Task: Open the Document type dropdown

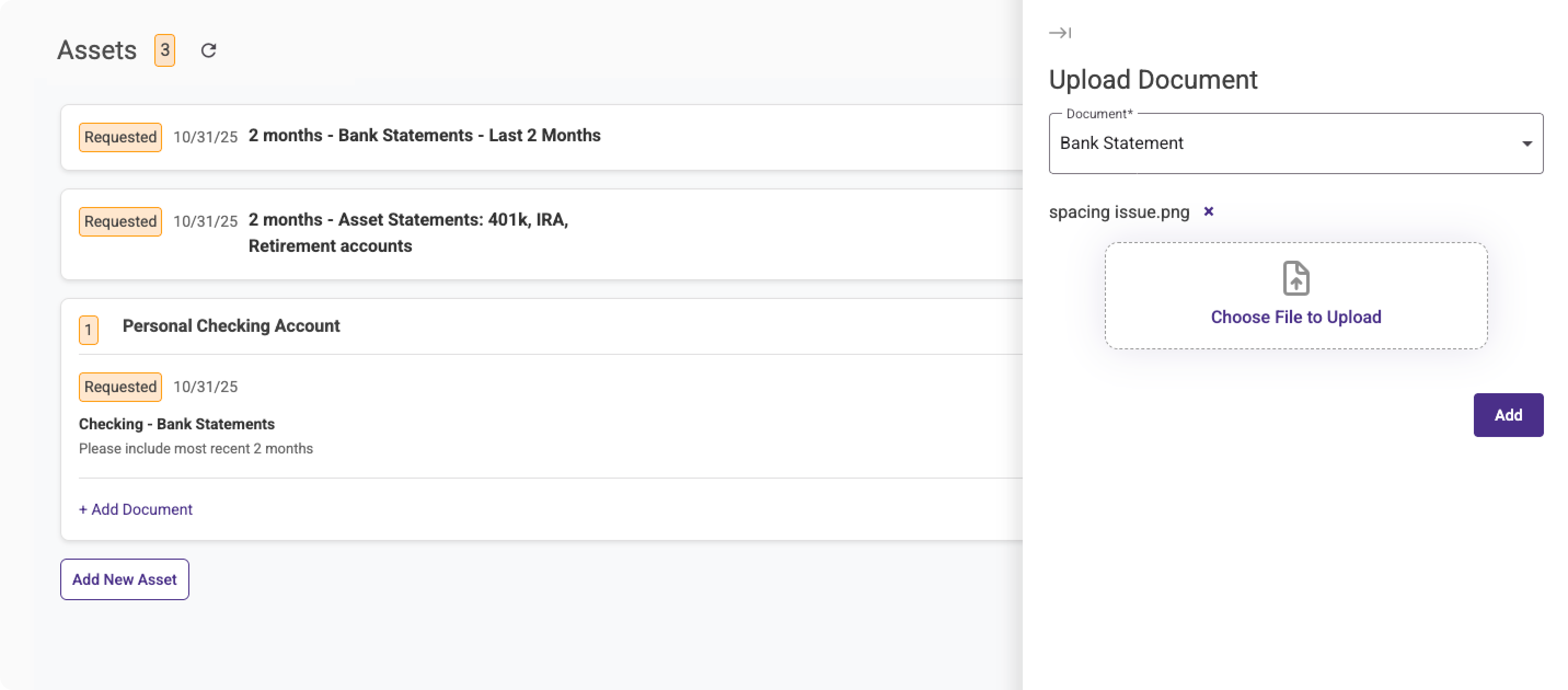Action: [1295, 143]
